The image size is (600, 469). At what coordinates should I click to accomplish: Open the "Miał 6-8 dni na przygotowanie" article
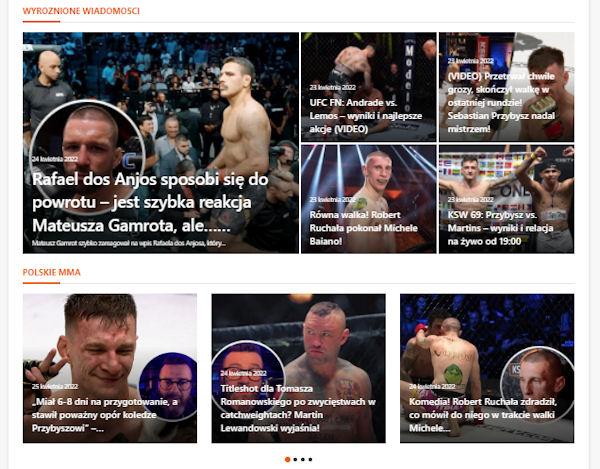(x=105, y=415)
